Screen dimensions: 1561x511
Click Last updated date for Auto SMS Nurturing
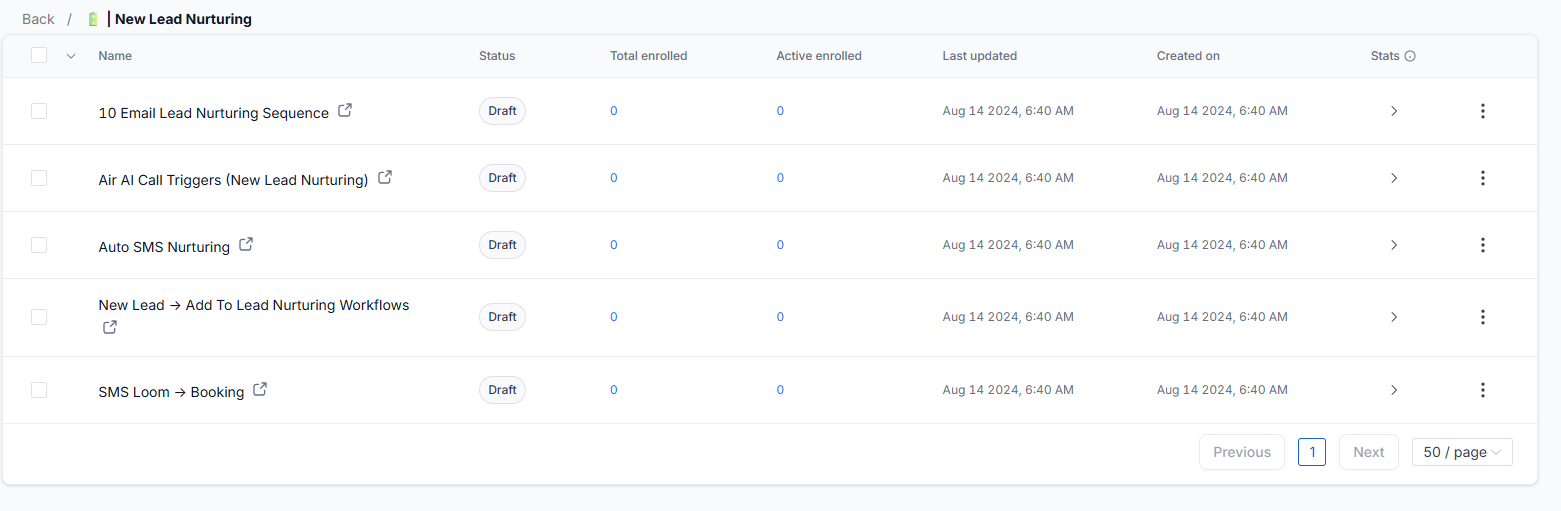[x=1008, y=245]
